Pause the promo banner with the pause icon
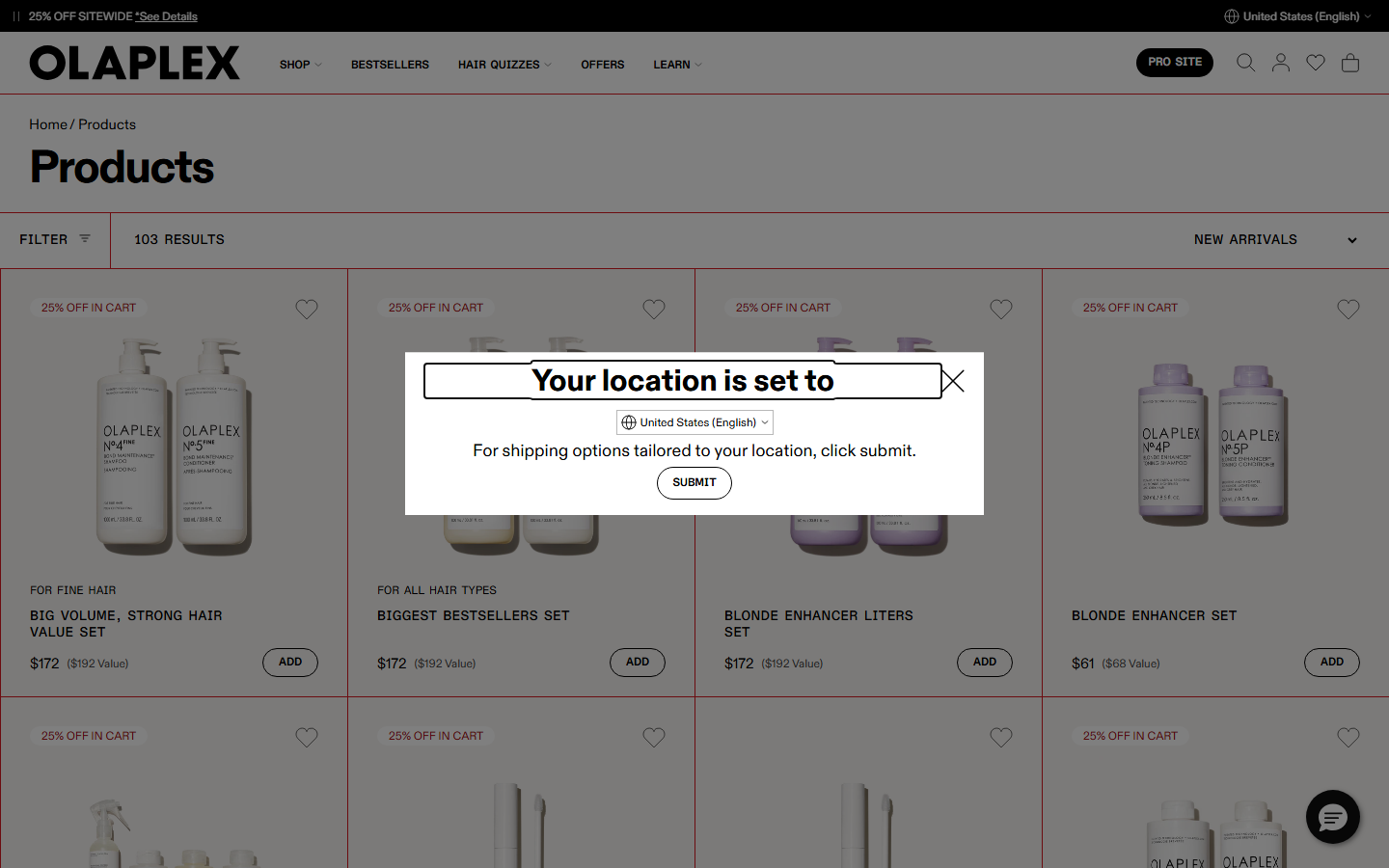 click(x=16, y=16)
